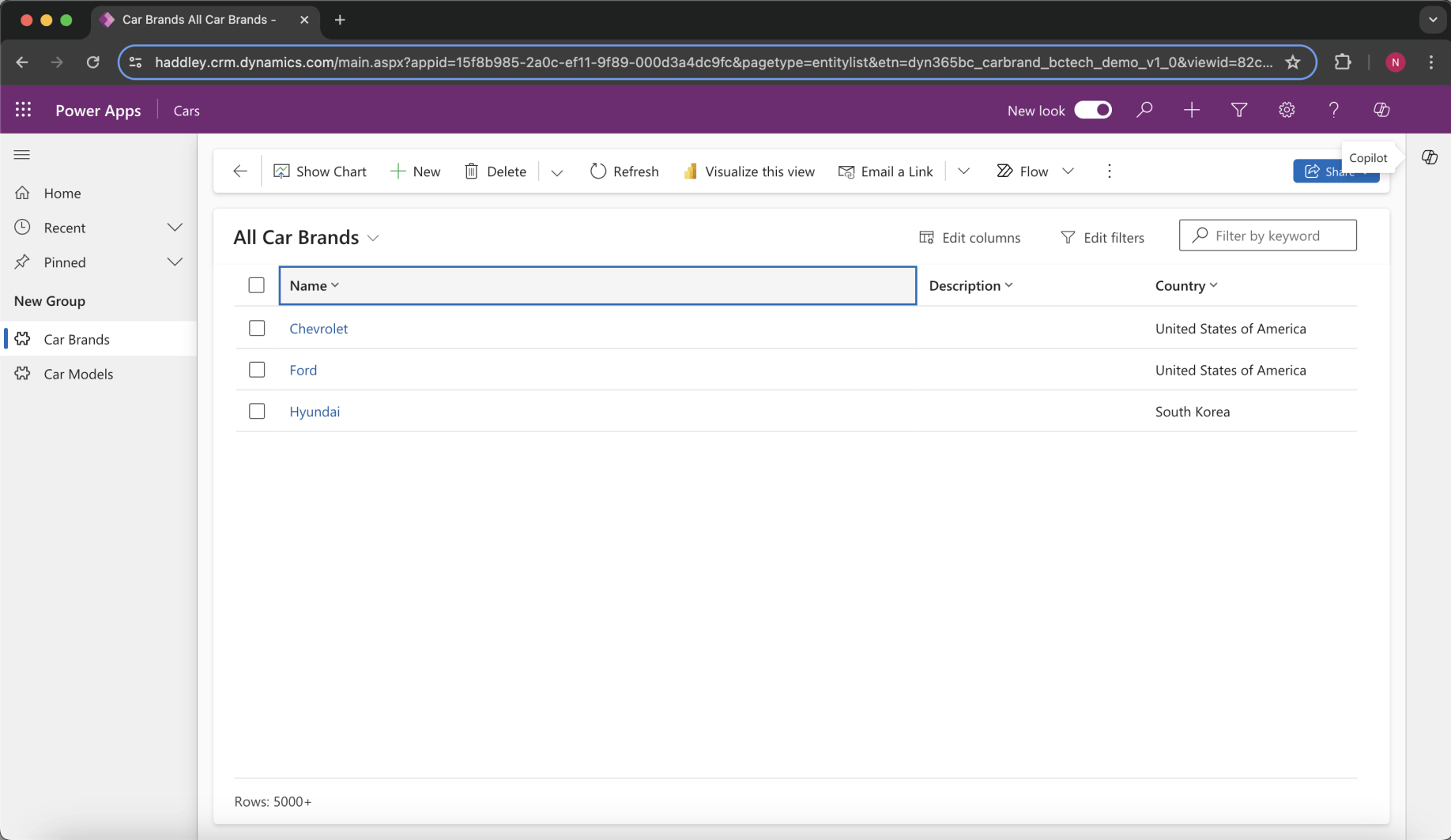This screenshot has height=840, width=1451.
Task: Tick the select-all header checkbox
Action: [257, 285]
